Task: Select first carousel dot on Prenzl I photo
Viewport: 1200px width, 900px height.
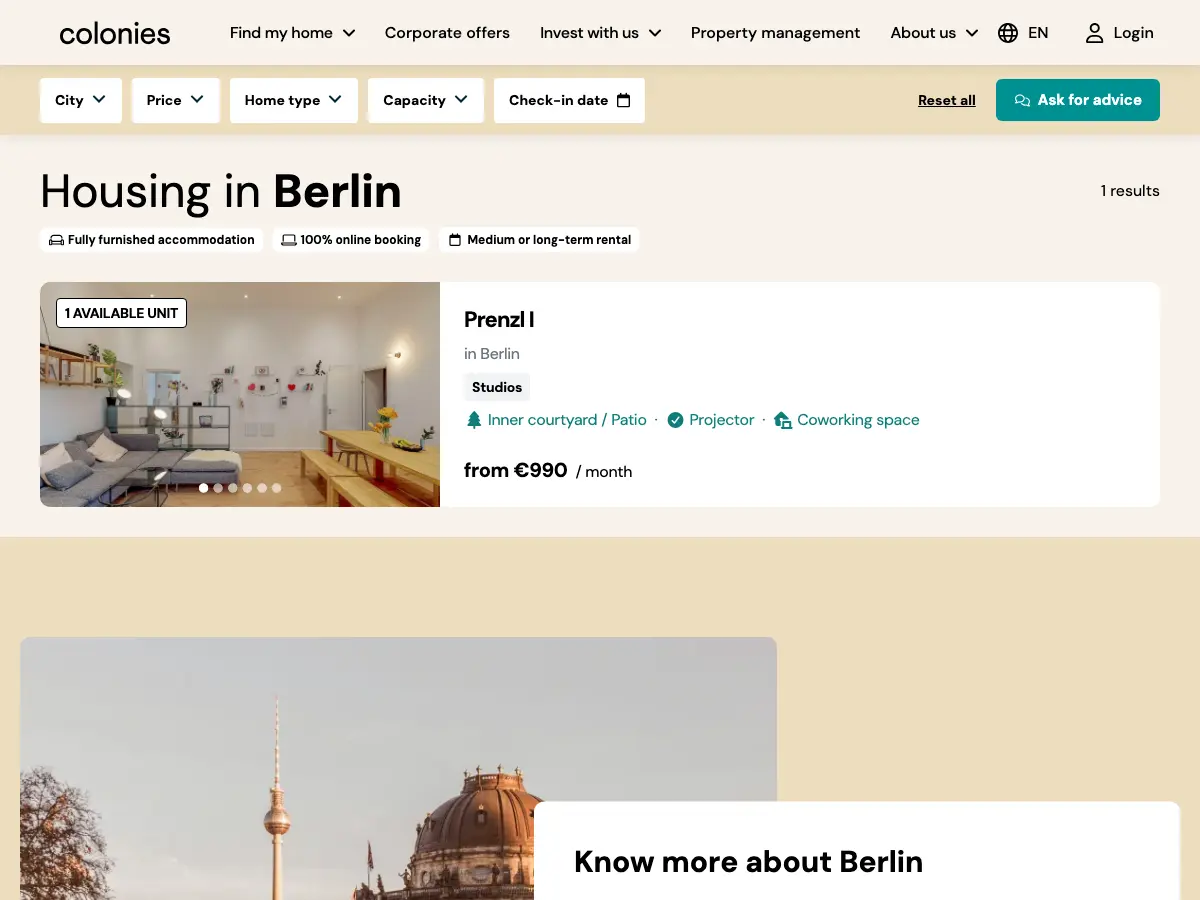Action: 204,488
